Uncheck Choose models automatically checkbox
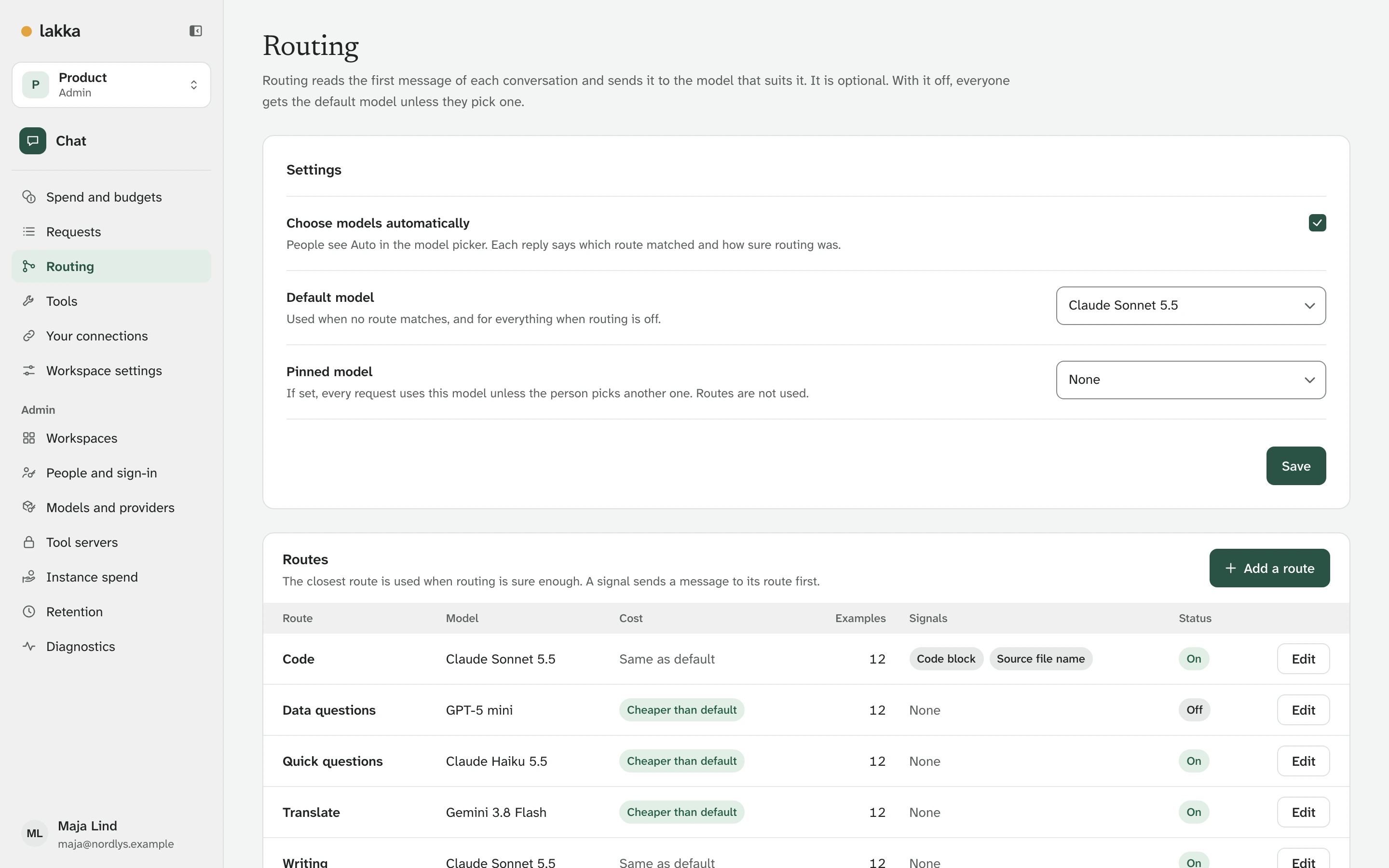 point(1317,223)
